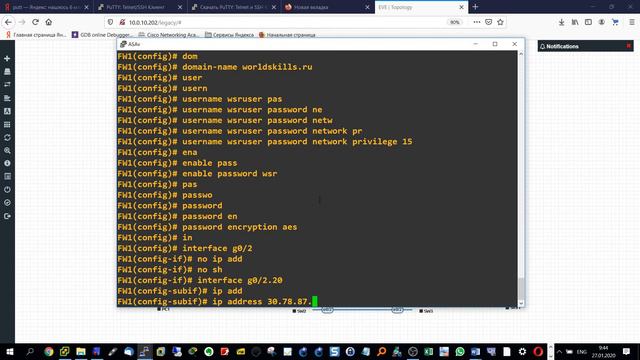The height and width of the screenshot is (360, 640).
Task: Open GDB online Debugger bookmark
Action: click(x=102, y=35)
